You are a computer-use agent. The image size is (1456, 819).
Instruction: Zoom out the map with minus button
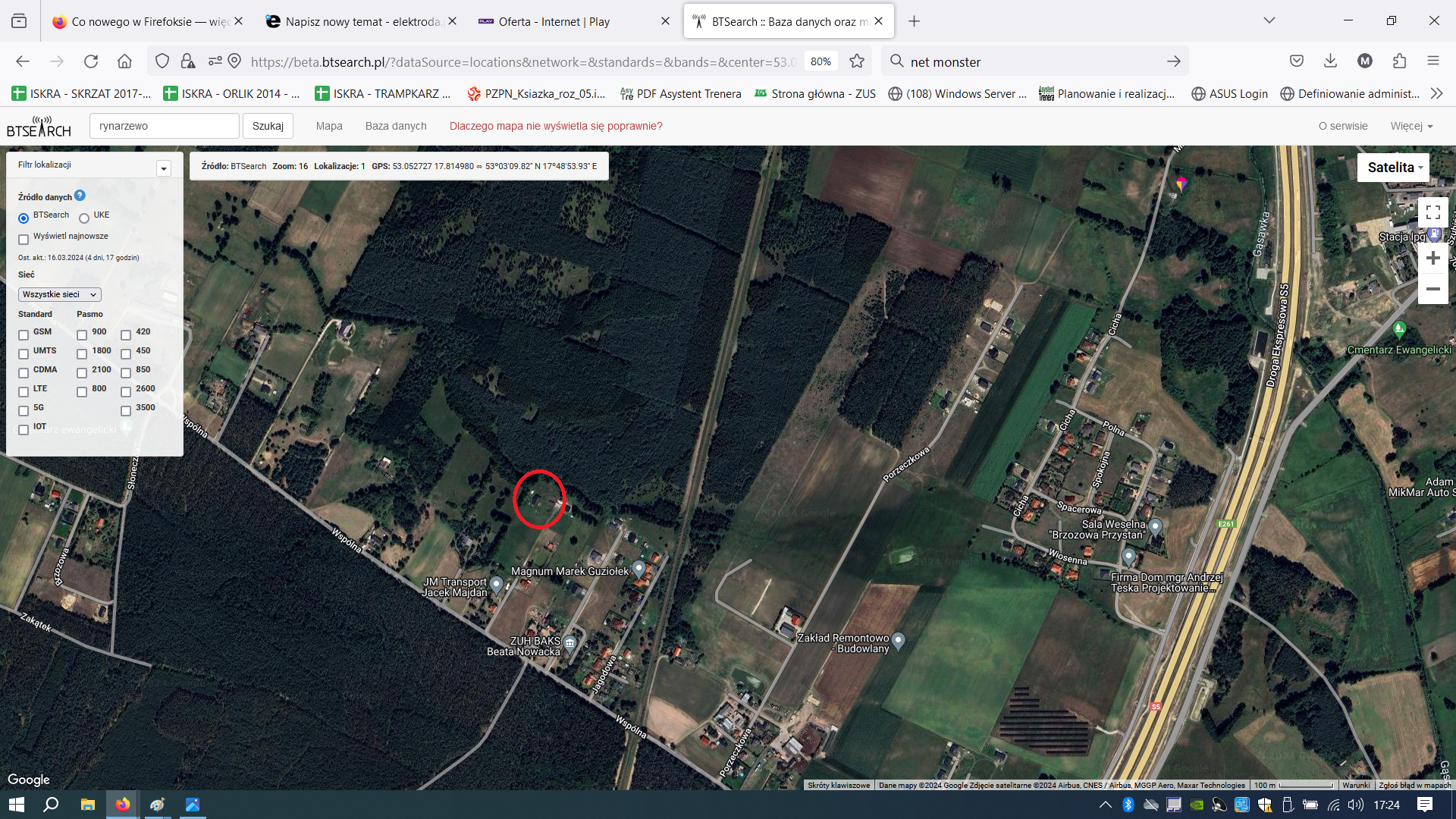pos(1432,289)
